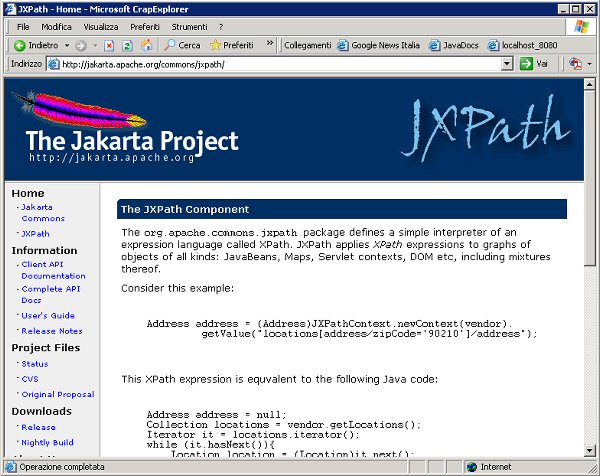
Task: Click the vertical scrollbar thumb
Action: 589,178
